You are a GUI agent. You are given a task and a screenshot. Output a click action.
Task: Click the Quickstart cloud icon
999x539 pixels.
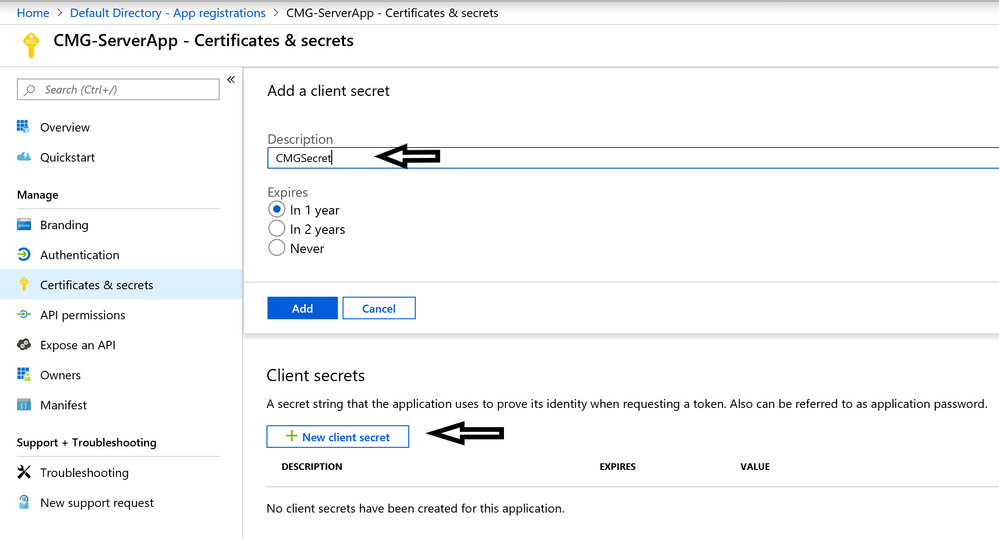pyautogui.click(x=24, y=157)
